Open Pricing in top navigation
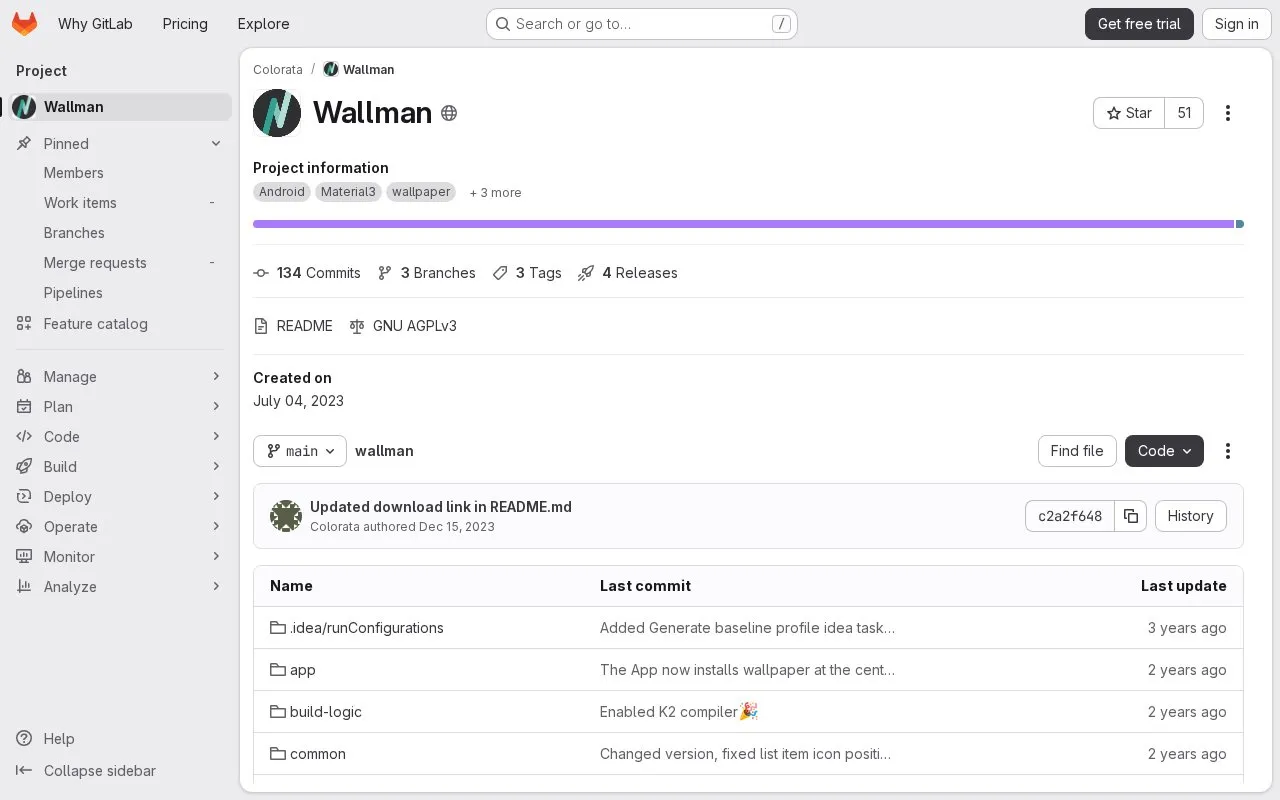The height and width of the screenshot is (800, 1280). tap(185, 24)
